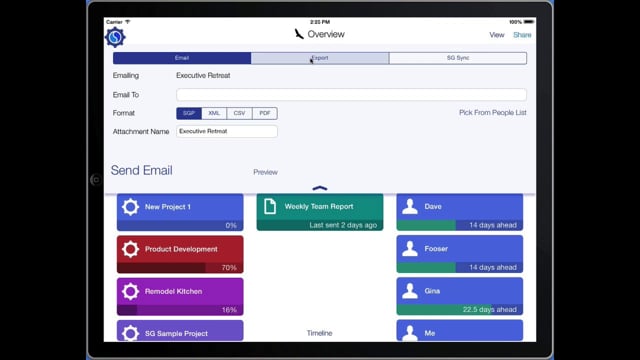
Task: Click New Project 1 0% progress bar
Action: coord(180,225)
